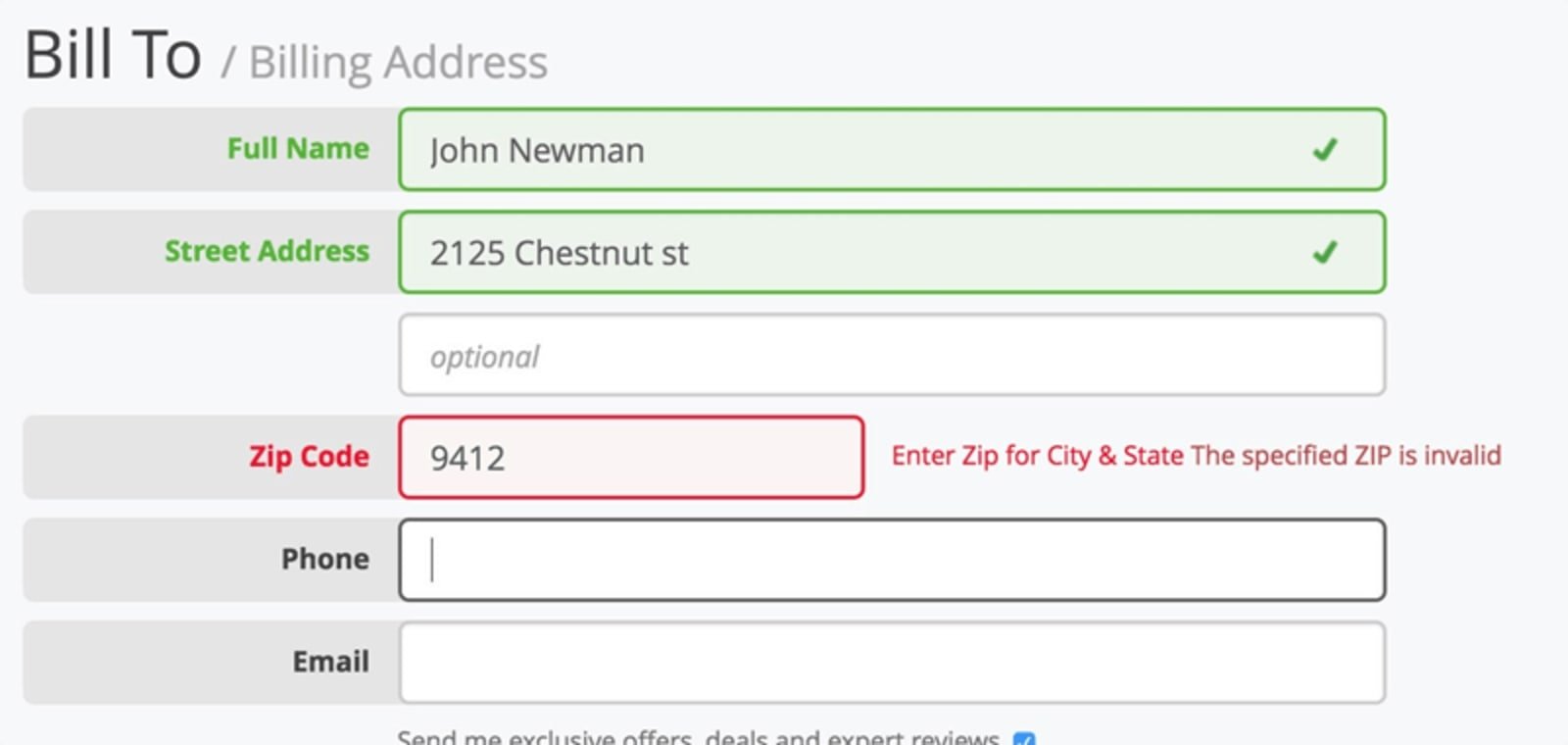
Task: Click on the John Newman text
Action: coord(537,151)
